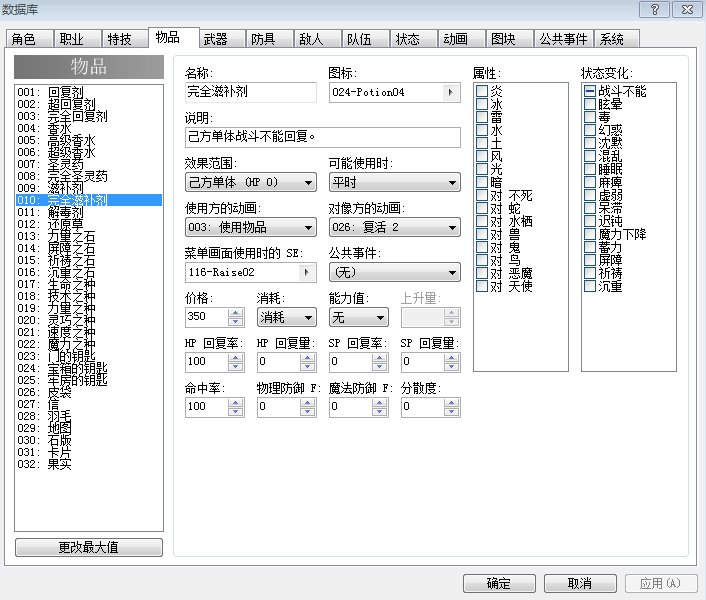Screen dimensions: 706x600
Task: Open the 对像方的动画 dropdown
Action: (395, 227)
